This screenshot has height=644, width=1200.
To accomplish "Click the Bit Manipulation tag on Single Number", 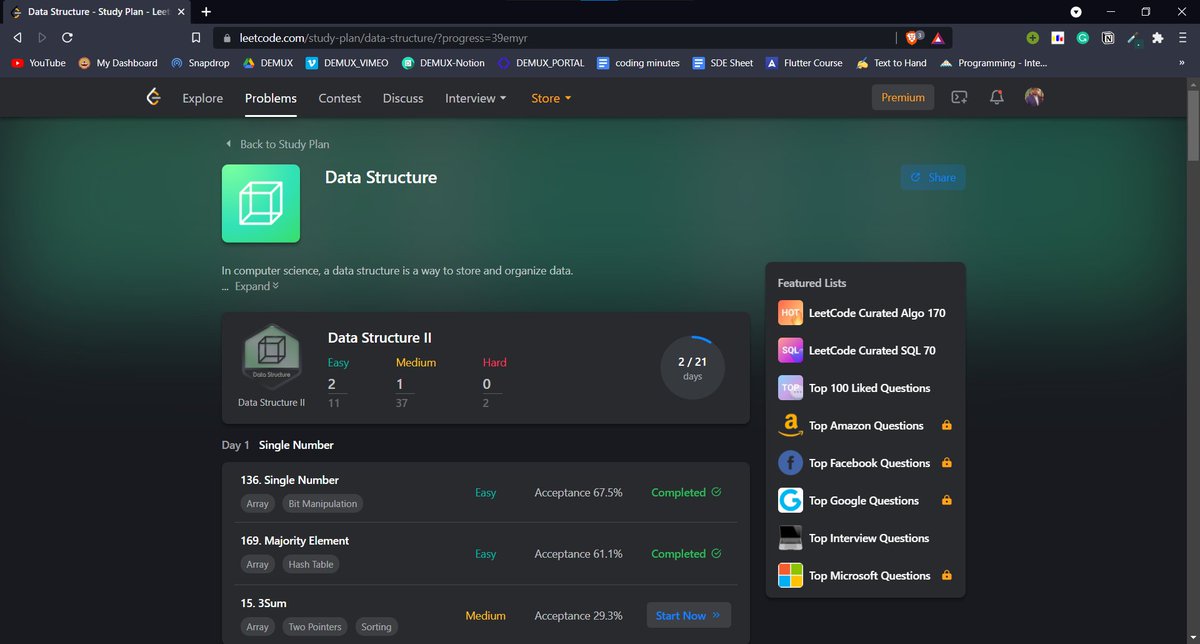I will click(x=322, y=503).
